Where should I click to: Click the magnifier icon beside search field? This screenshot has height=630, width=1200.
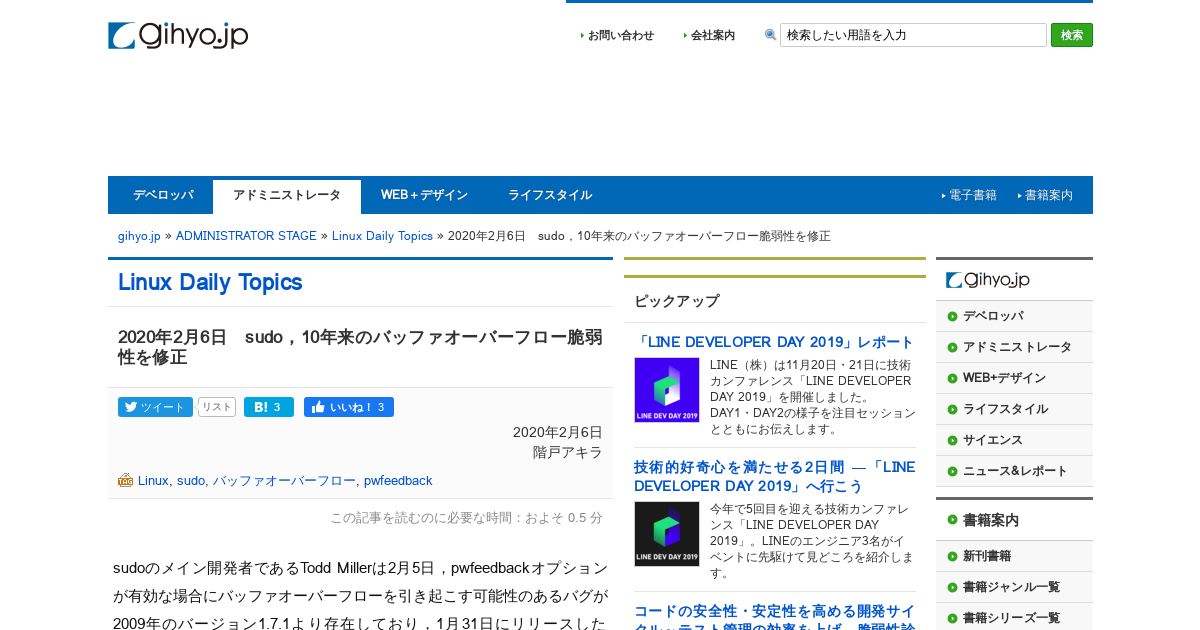click(x=771, y=35)
